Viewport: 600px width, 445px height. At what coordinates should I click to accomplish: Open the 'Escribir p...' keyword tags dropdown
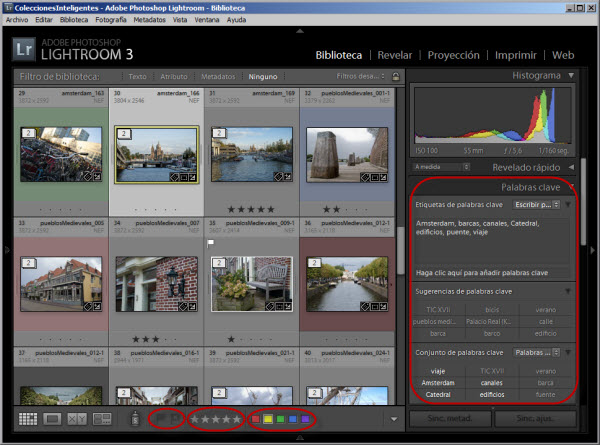536,205
